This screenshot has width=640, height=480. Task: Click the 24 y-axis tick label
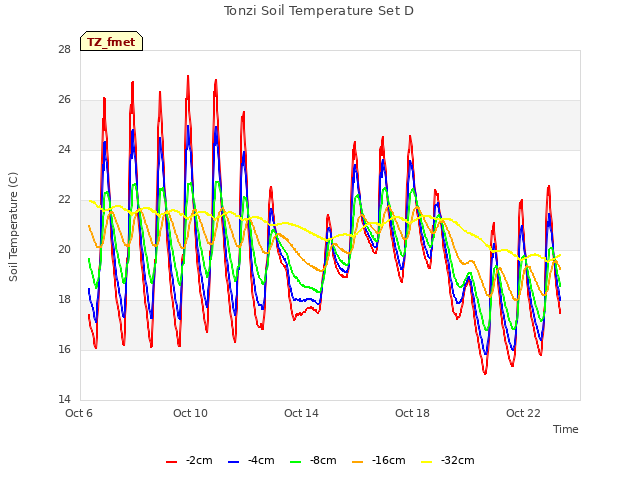tap(64, 150)
